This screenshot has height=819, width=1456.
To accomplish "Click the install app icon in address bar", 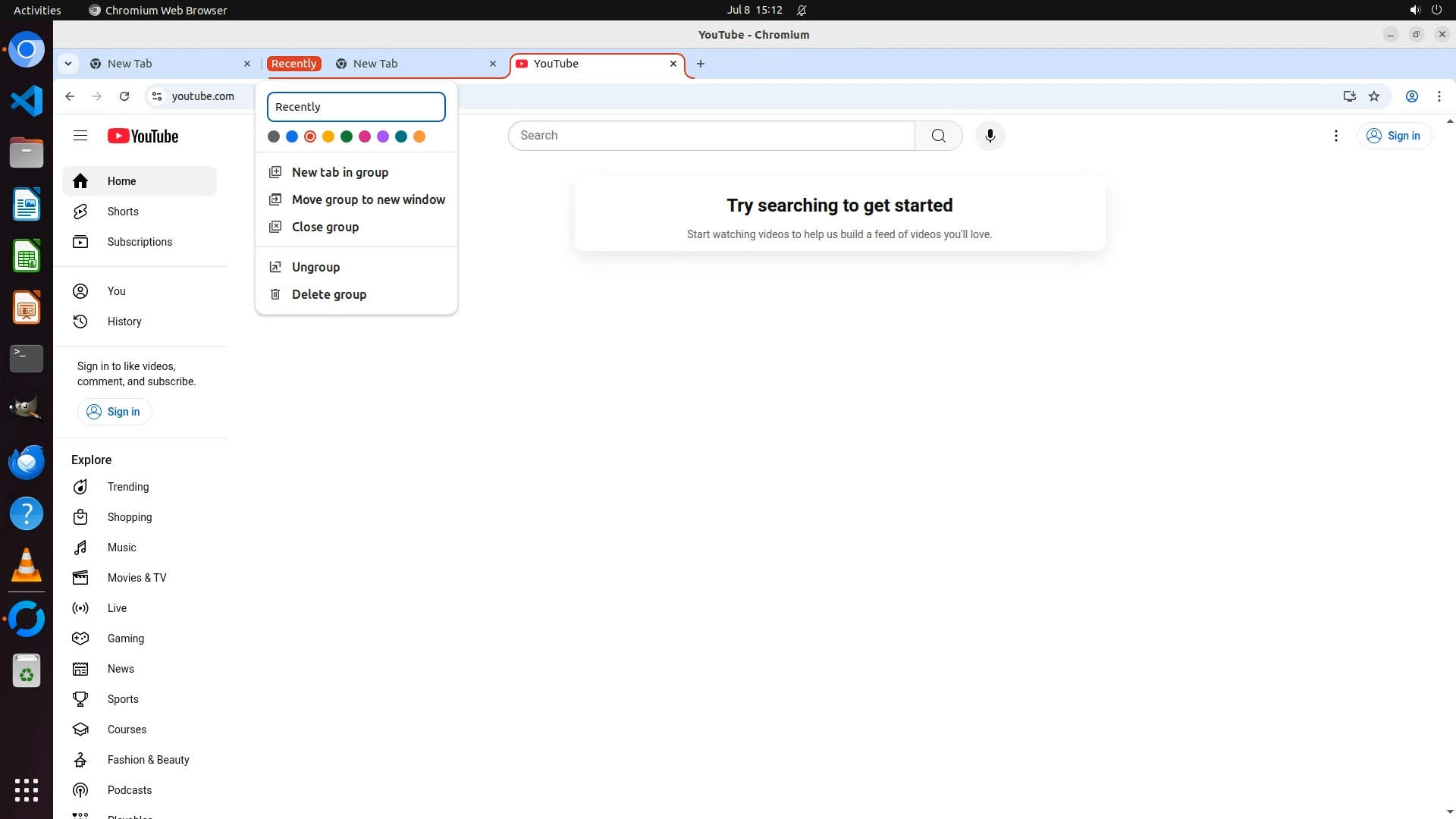I will tap(1349, 96).
